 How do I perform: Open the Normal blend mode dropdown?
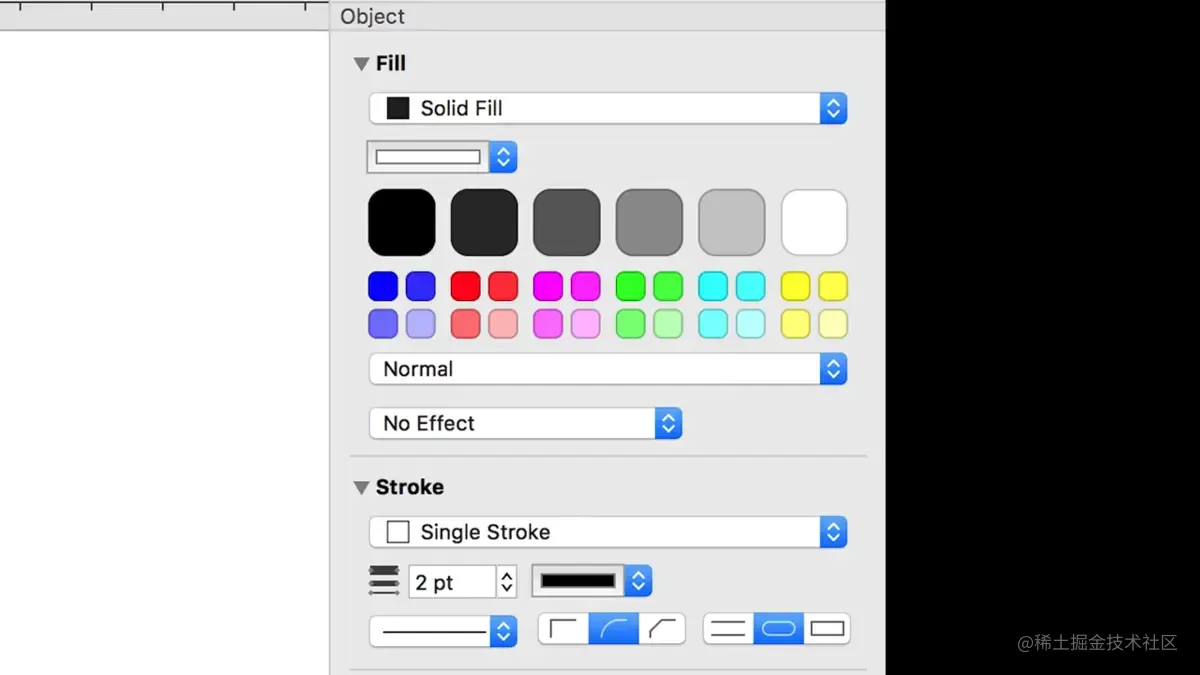[608, 369]
